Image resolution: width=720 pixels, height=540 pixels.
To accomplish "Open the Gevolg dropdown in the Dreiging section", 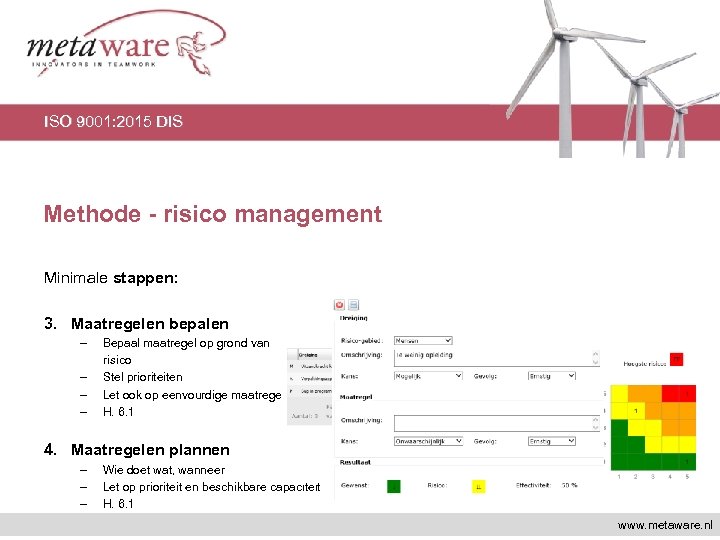I will 551,376.
